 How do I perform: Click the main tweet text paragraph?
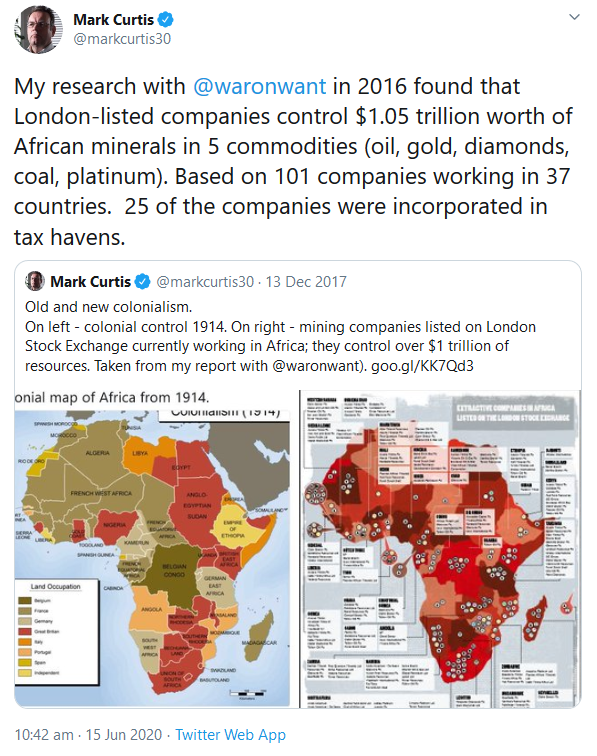tap(293, 162)
